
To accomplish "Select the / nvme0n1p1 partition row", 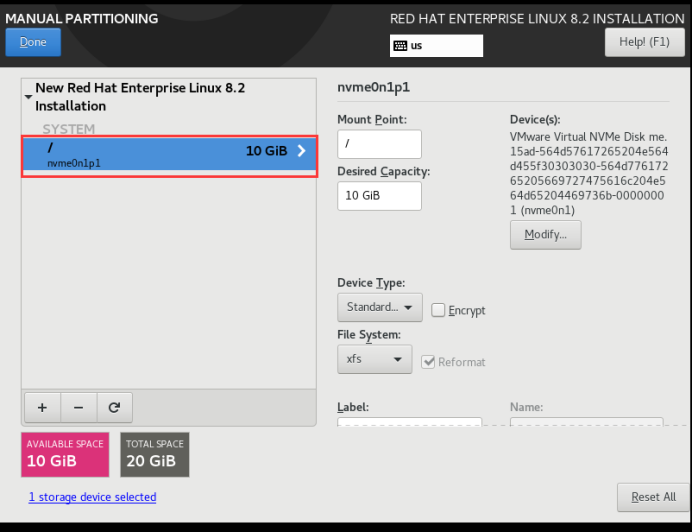I will [x=170, y=154].
